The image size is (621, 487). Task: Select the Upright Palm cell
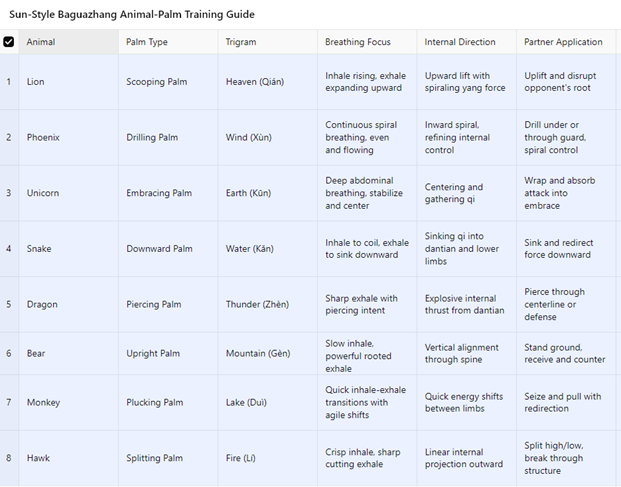point(153,353)
